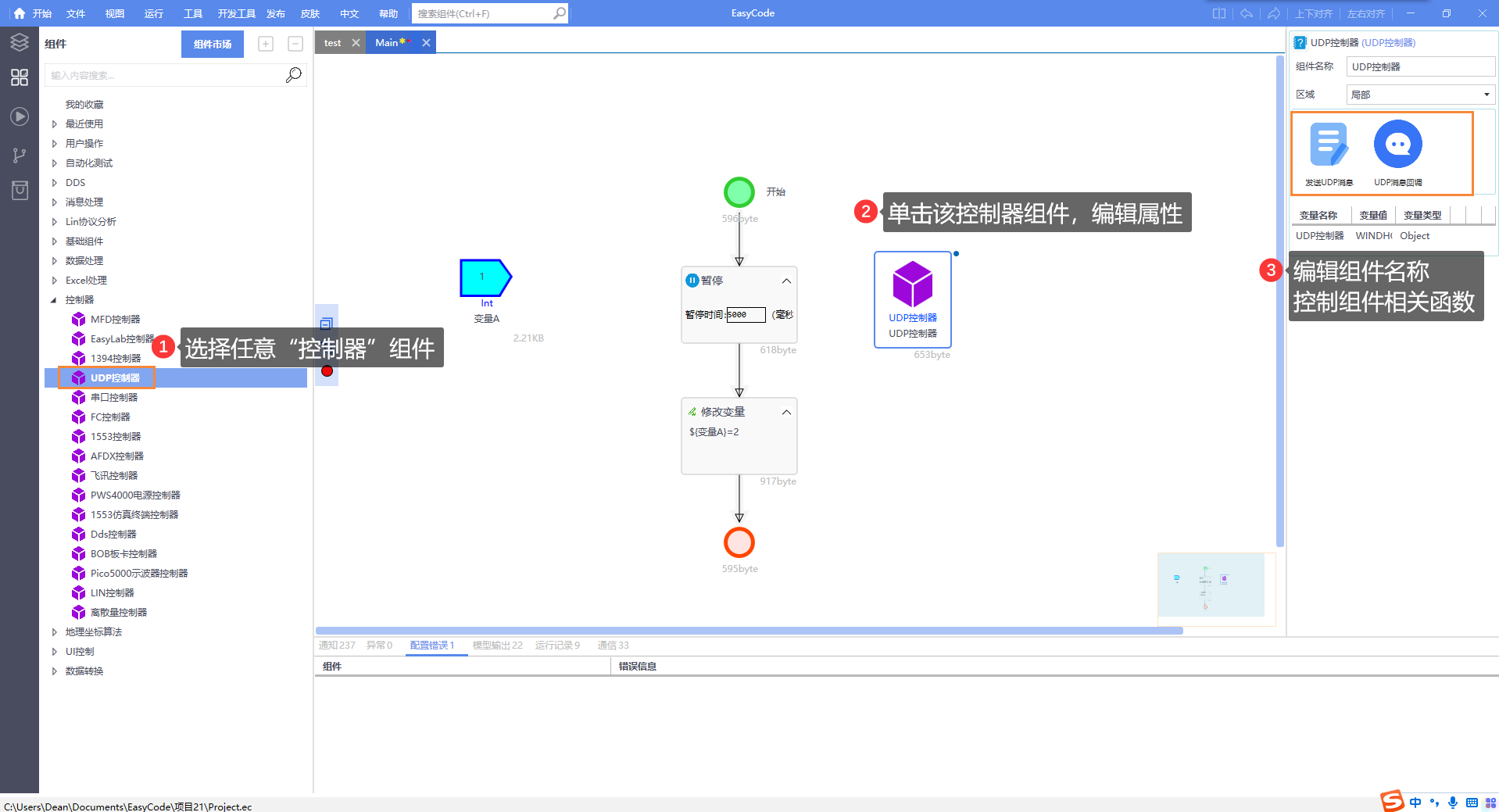The width and height of the screenshot is (1499, 812).
Task: Open the 运行 menu
Action: (154, 13)
